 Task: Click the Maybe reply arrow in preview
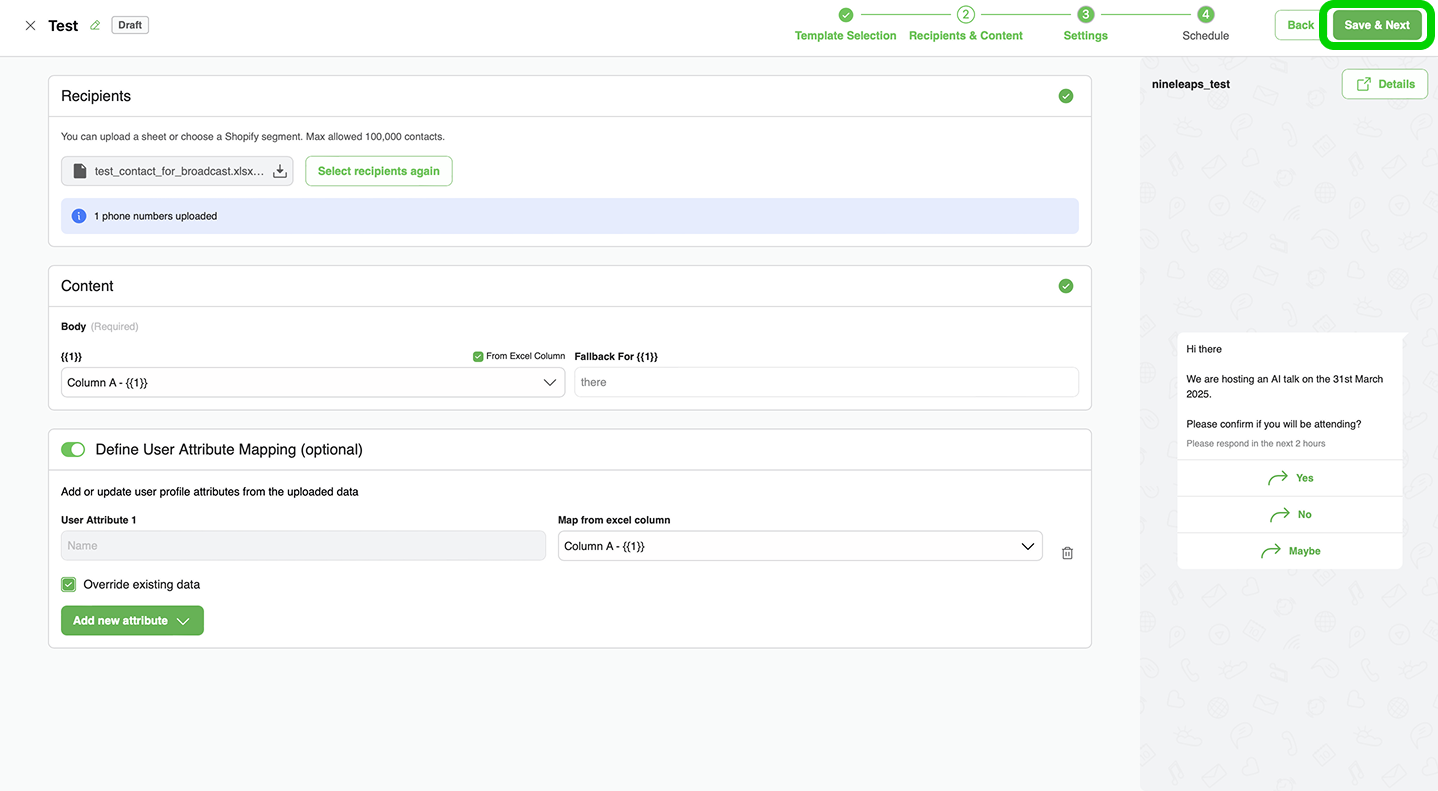click(1270, 551)
